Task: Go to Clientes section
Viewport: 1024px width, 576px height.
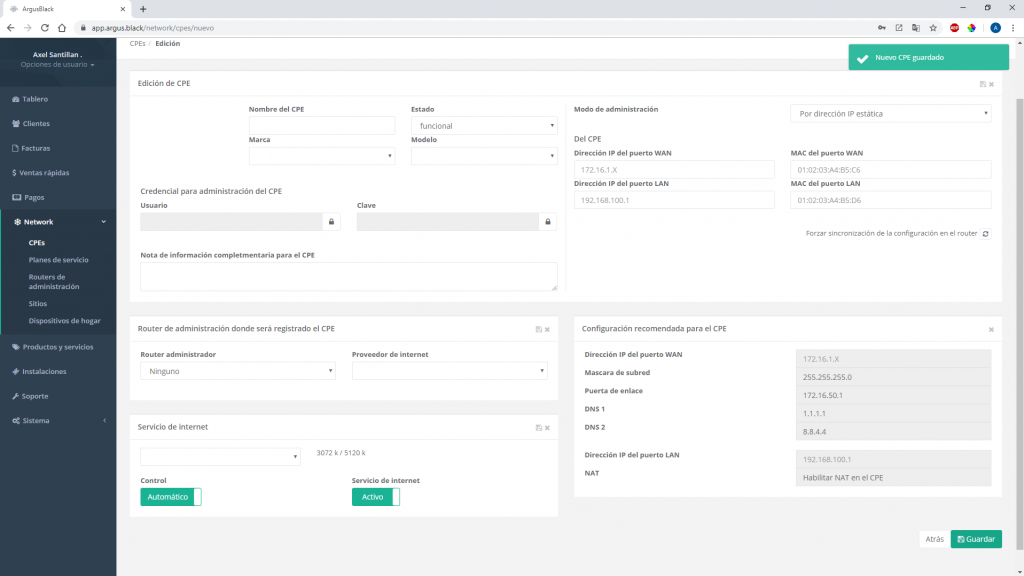Action: [x=31, y=123]
